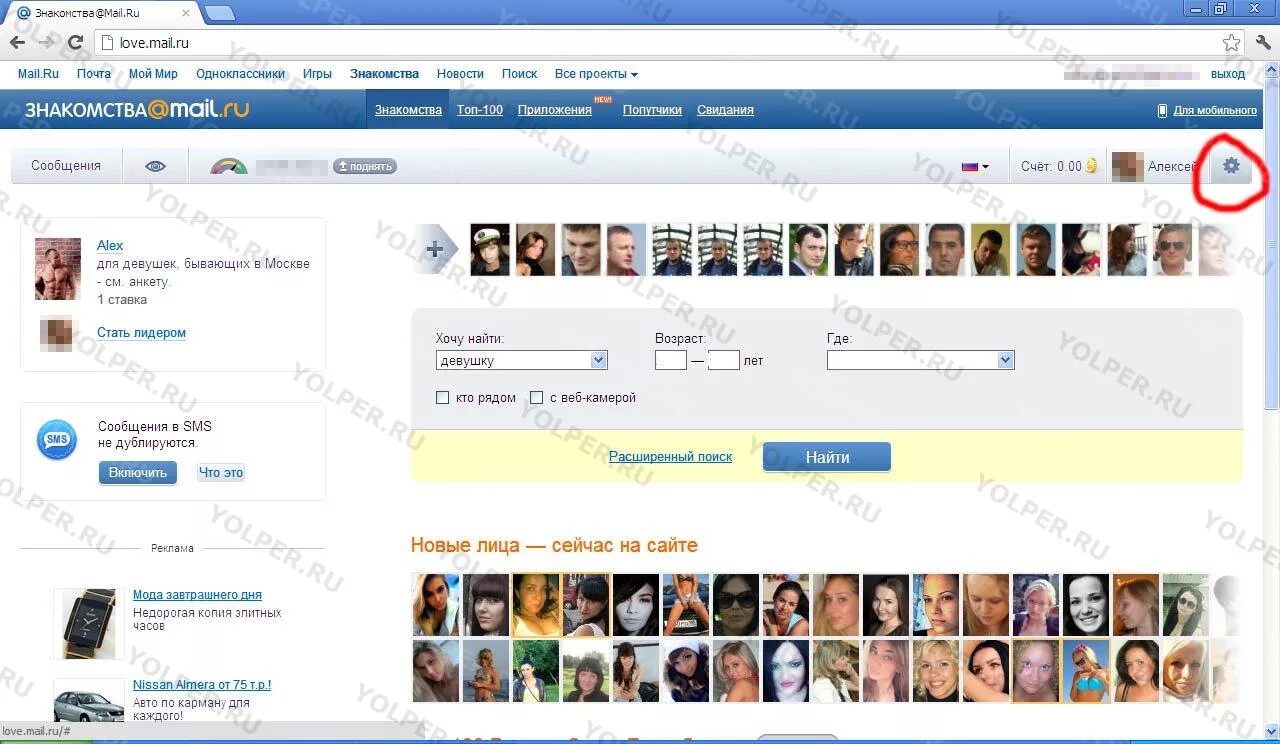Reload the page with refresh icon
The height and width of the screenshot is (744, 1280).
pyautogui.click(x=75, y=43)
